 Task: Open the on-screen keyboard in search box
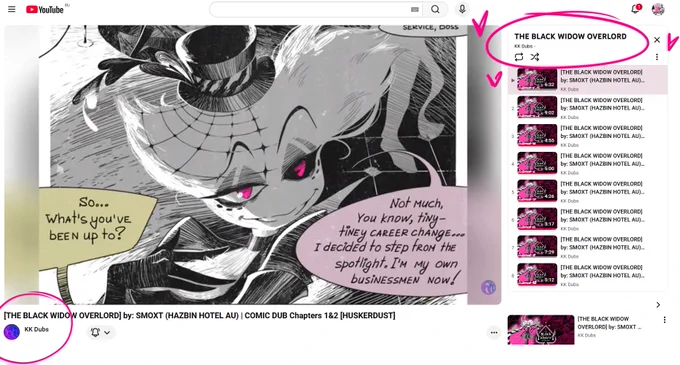coord(415,9)
